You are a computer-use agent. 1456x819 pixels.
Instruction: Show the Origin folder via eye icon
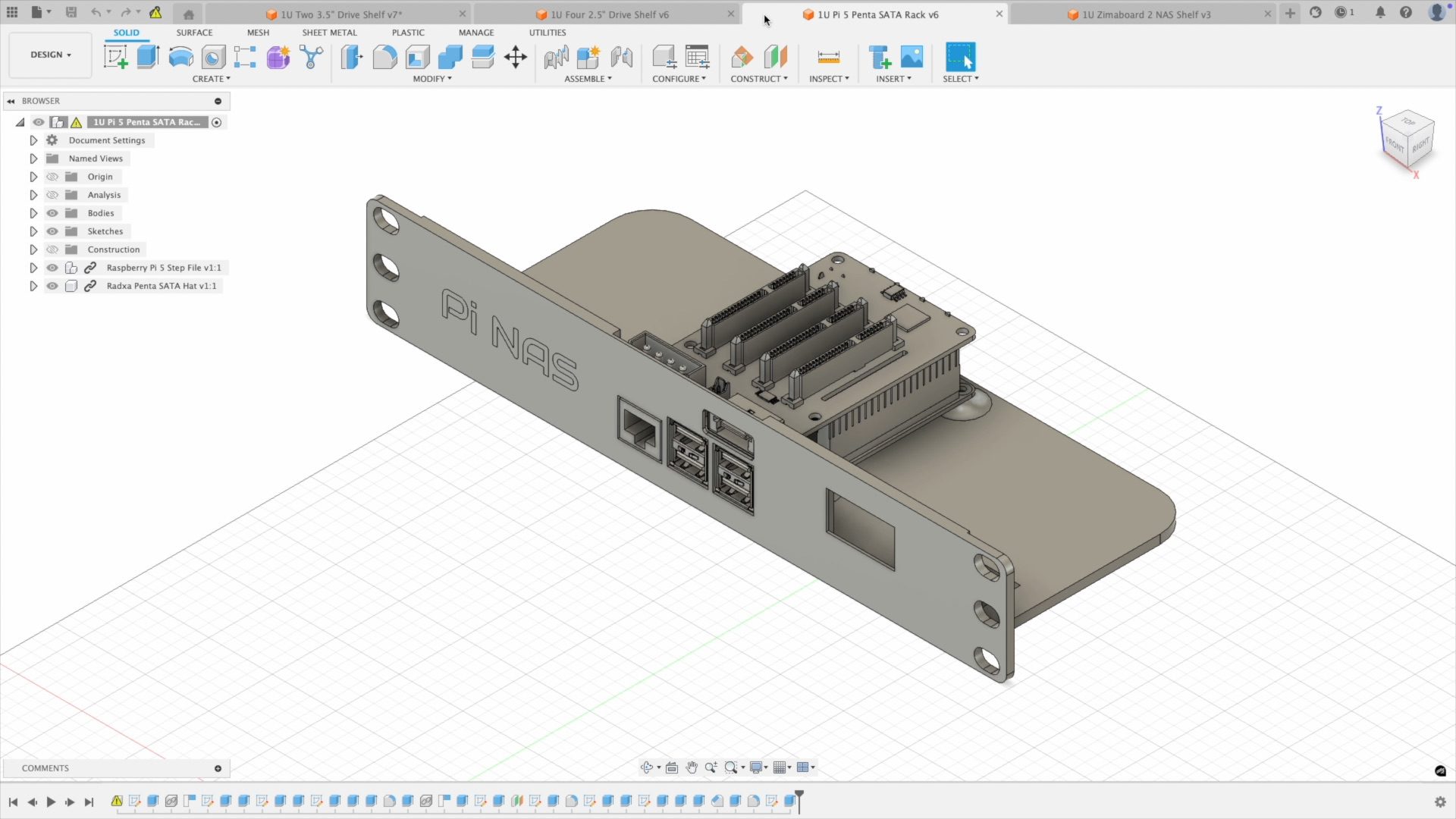52,177
